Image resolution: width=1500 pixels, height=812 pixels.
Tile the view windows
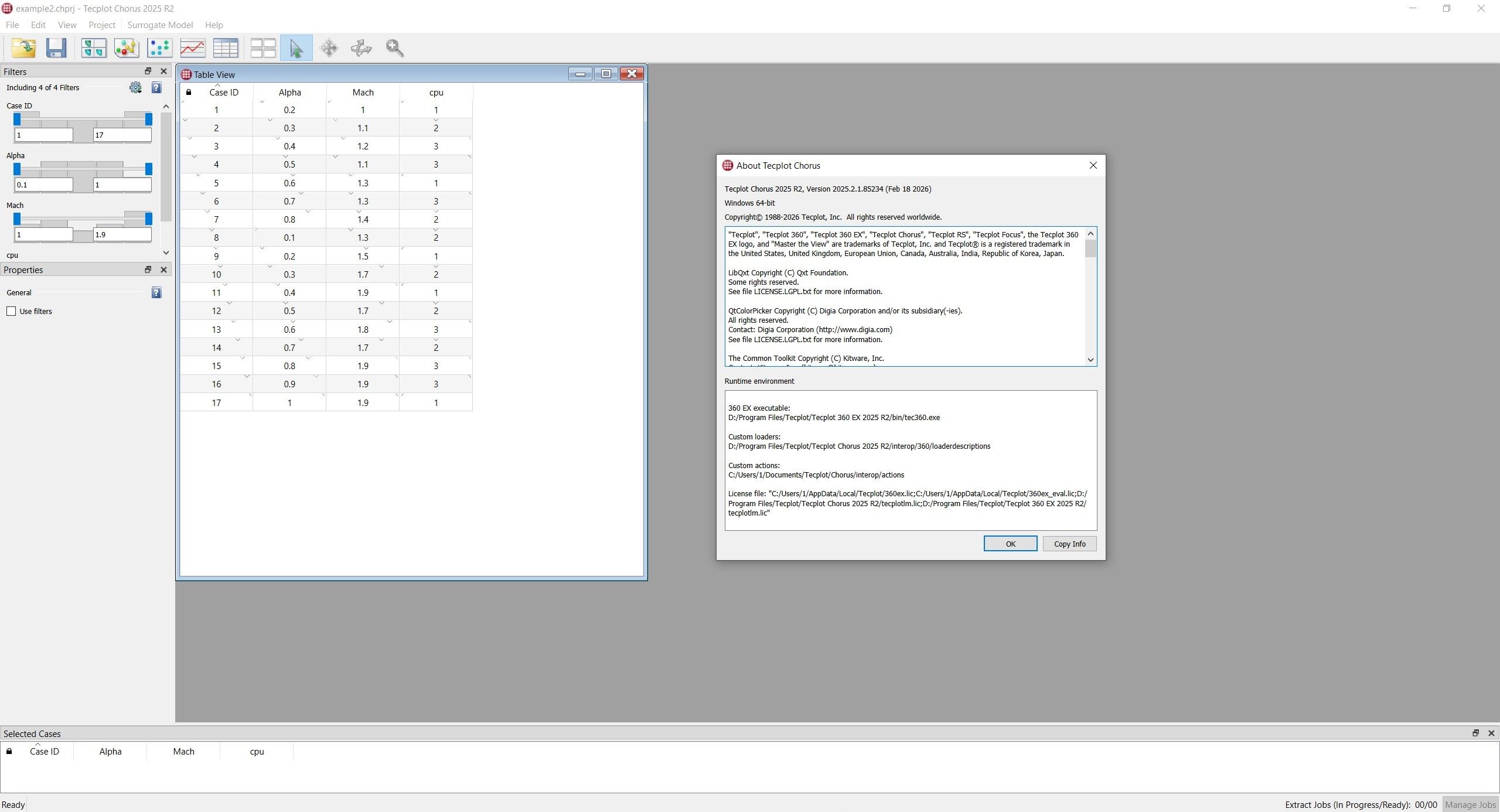pos(263,48)
